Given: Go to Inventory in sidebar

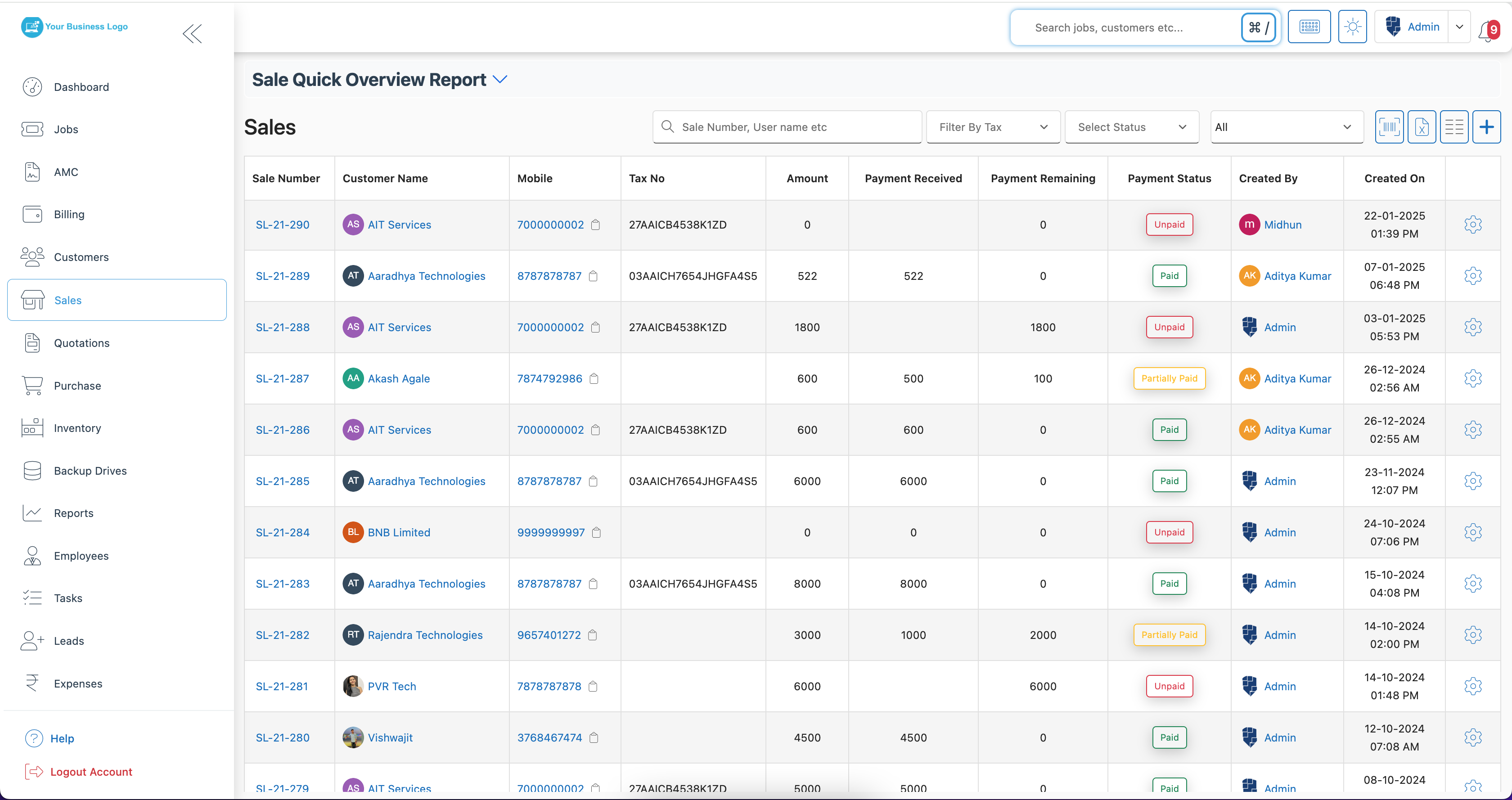Looking at the screenshot, I should click(77, 428).
